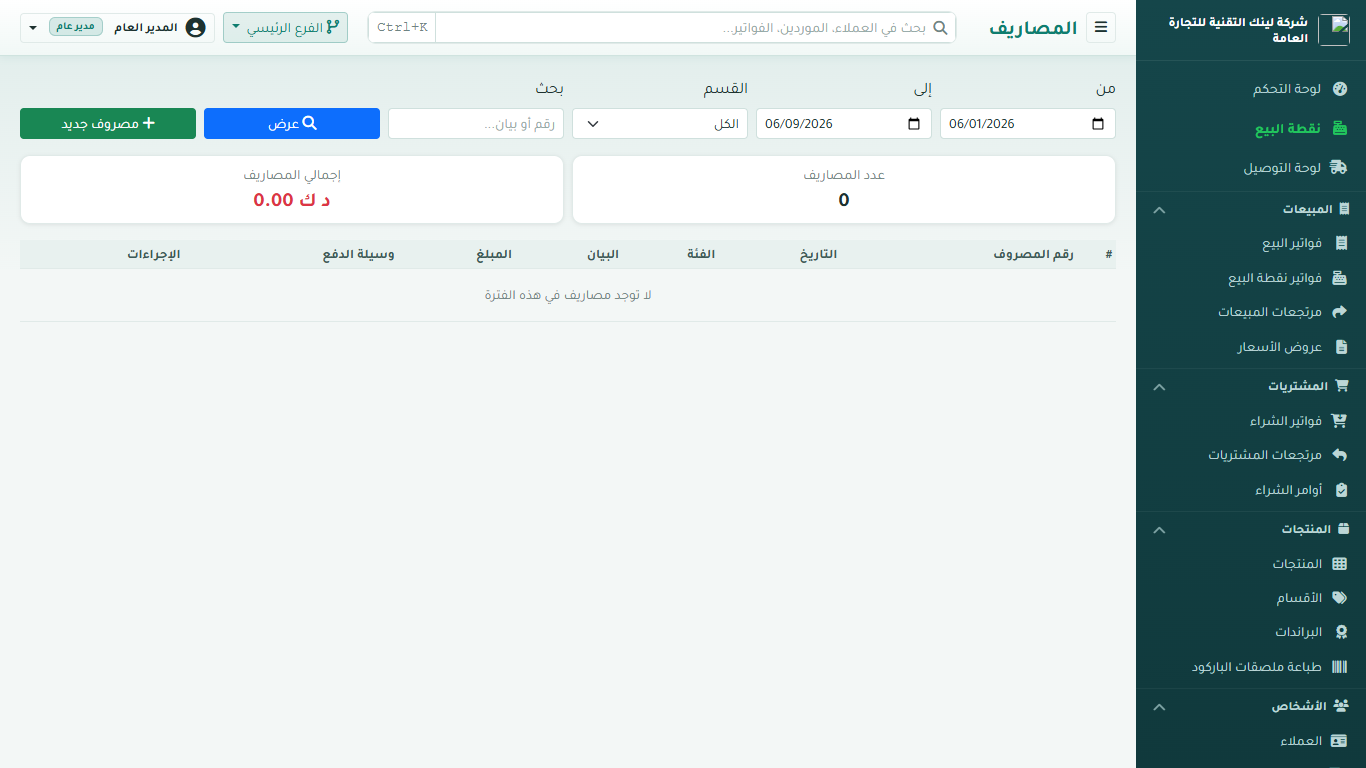Click the عدد المصاريف count value 0
This screenshot has height=768, width=1366.
844,200
